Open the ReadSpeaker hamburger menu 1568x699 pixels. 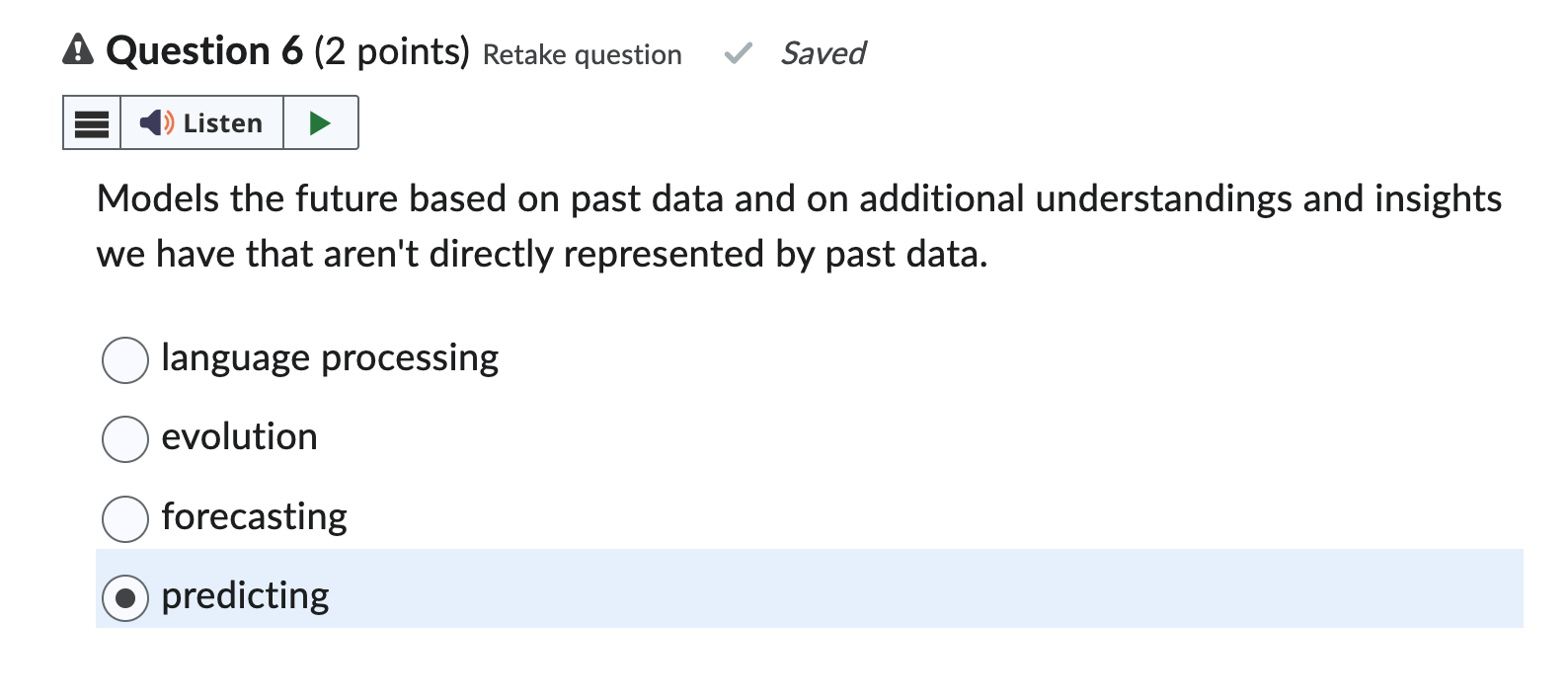92,123
